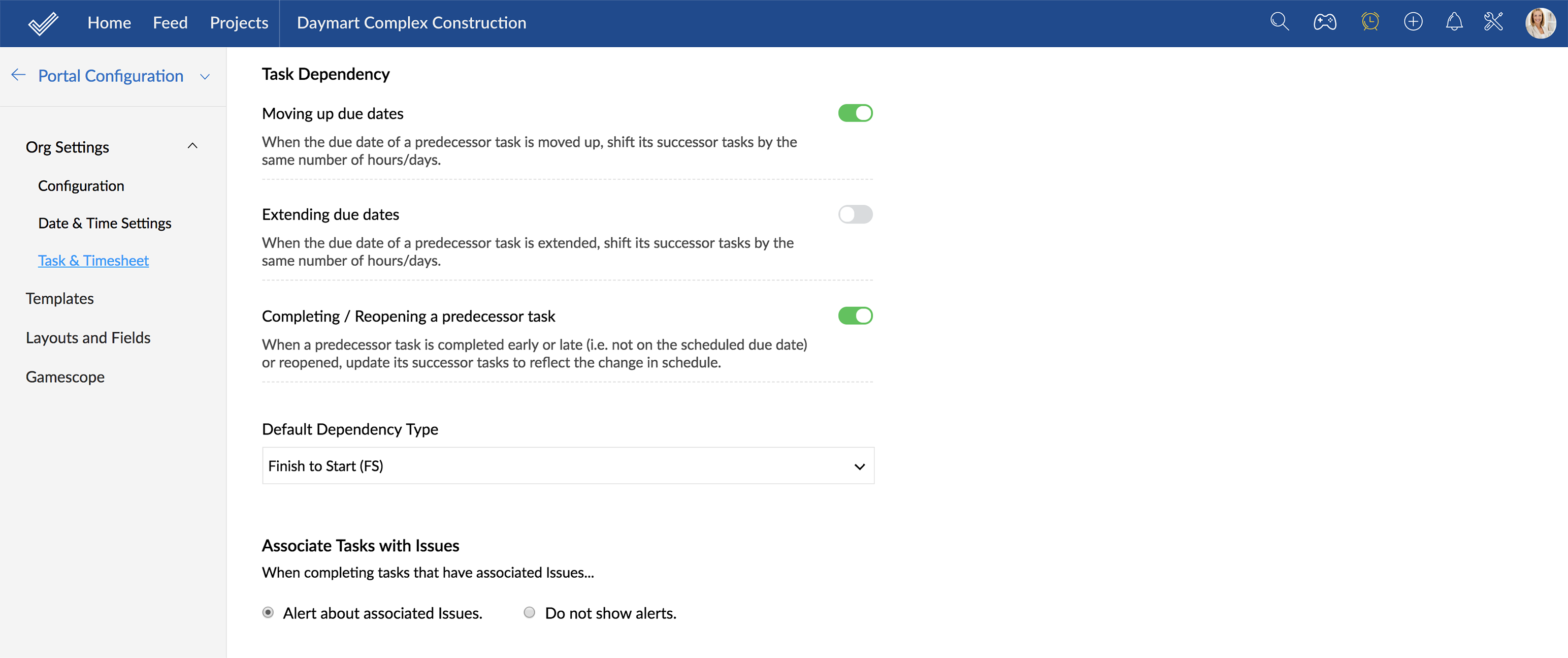Enable the Extending due dates toggle
This screenshot has height=658, width=1568.
855,214
